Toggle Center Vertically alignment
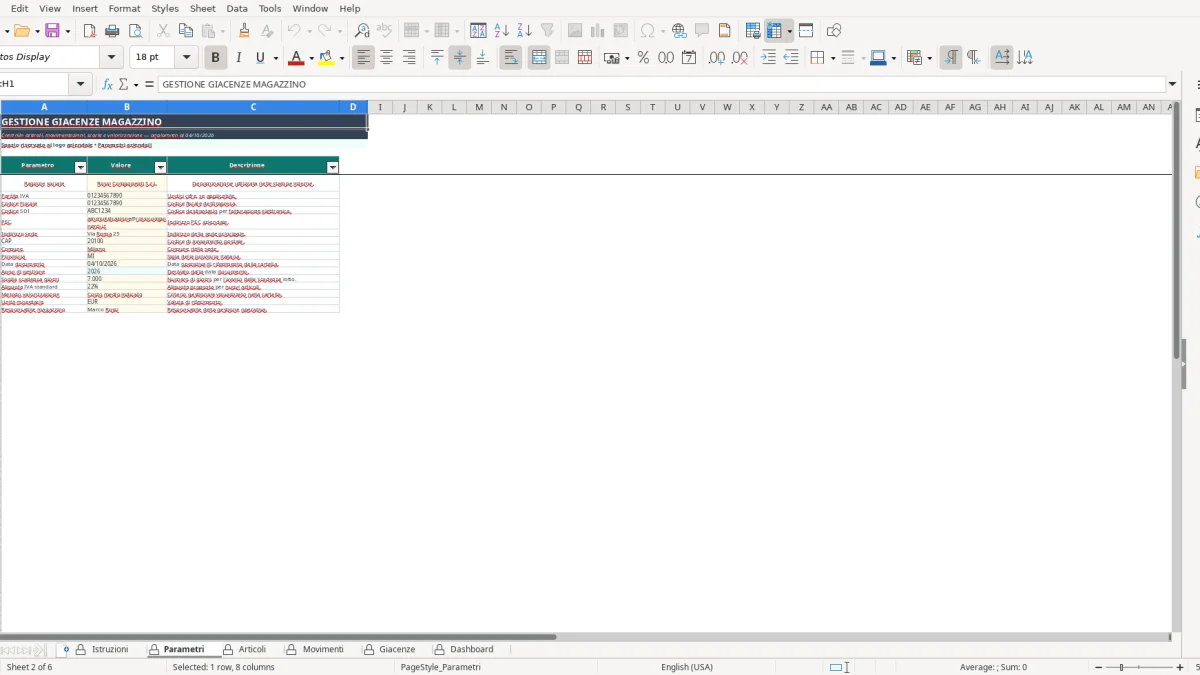Image resolution: width=1200 pixels, height=675 pixels. (460, 58)
